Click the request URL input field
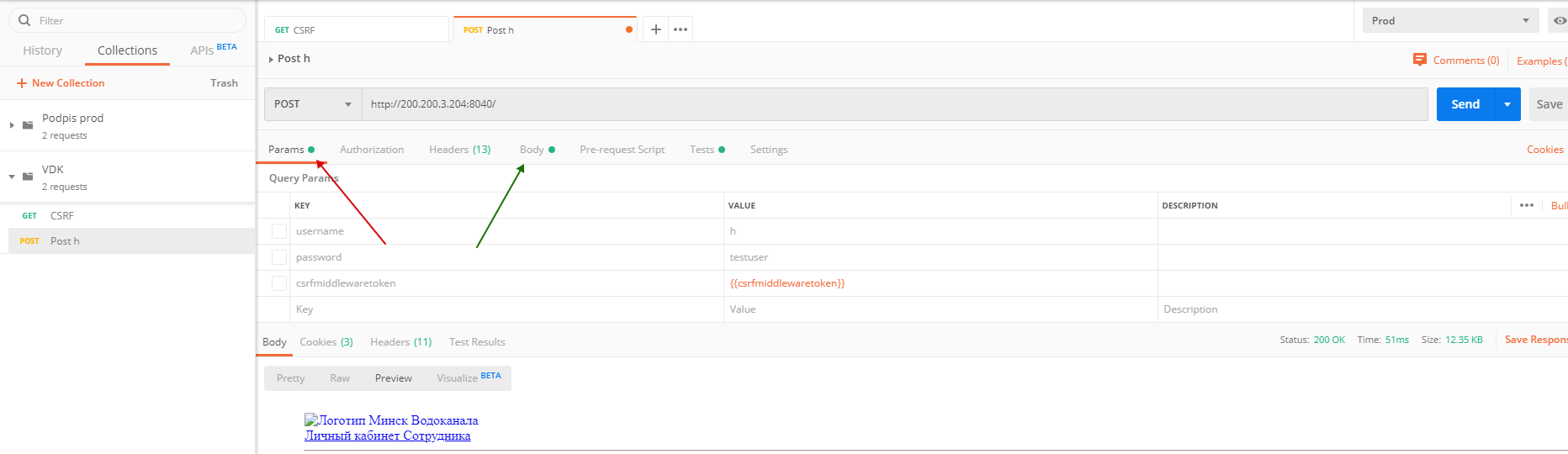1568x454 pixels. point(895,104)
